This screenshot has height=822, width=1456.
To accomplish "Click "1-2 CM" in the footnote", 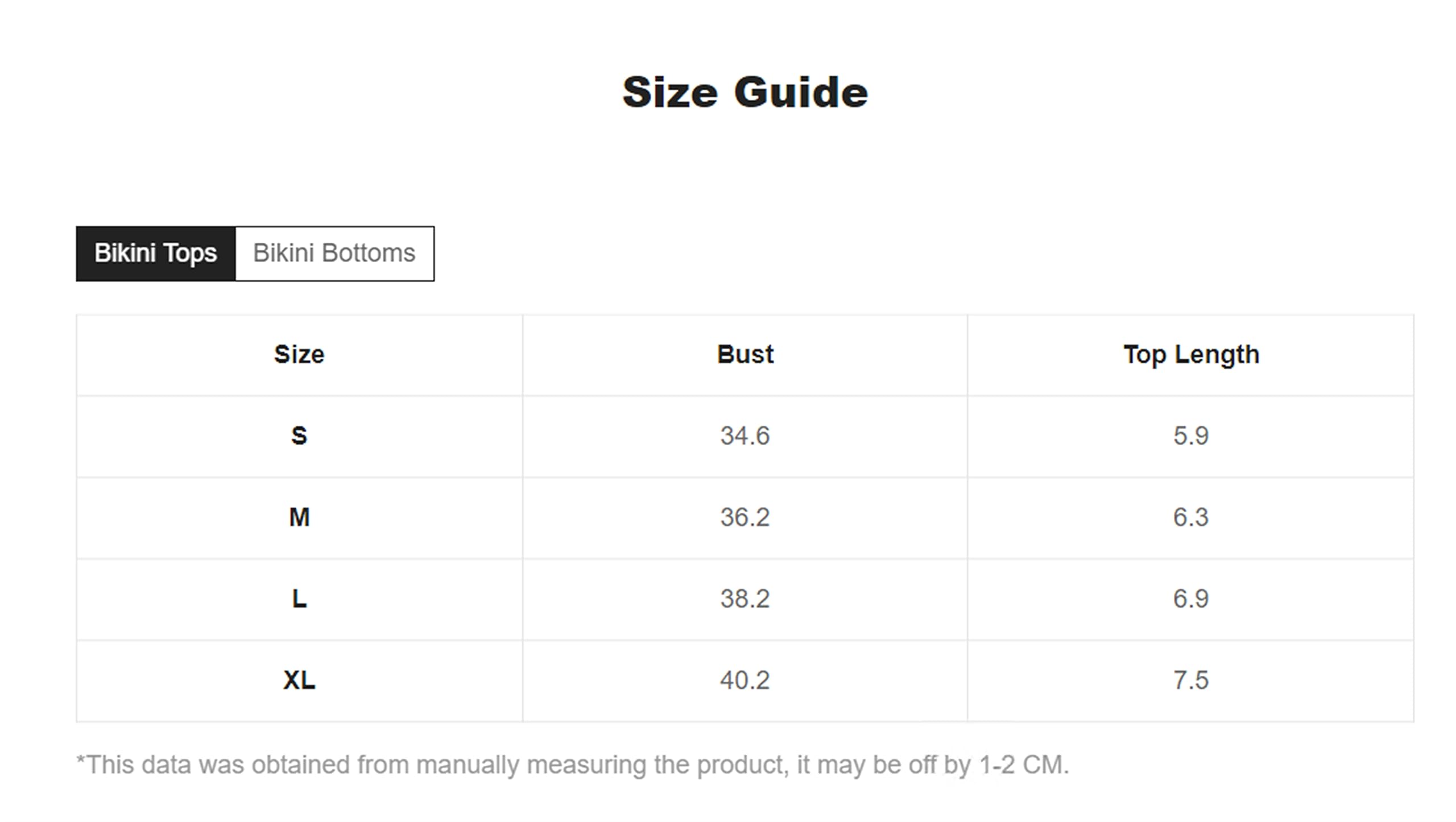I will 1024,765.
